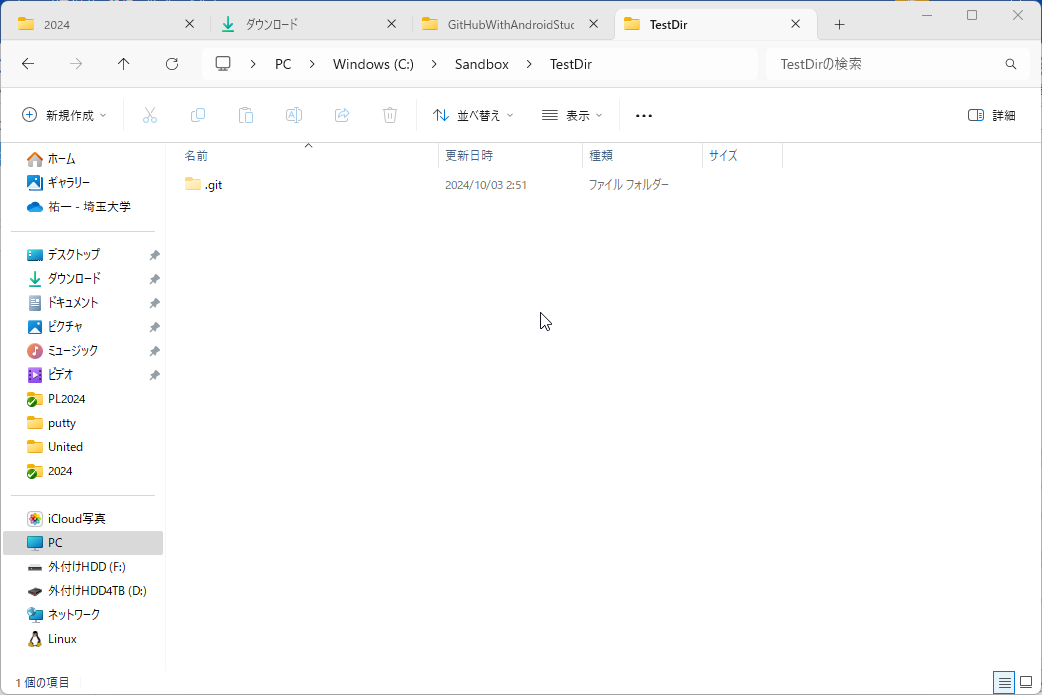1042x695 pixels.
Task: Expand chevron after Windows (C:) breadcrumb
Action: click(x=434, y=64)
